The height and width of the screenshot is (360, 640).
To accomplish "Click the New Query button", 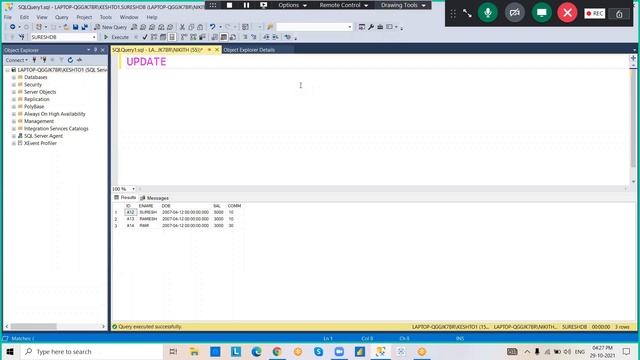I will pos(111,27).
